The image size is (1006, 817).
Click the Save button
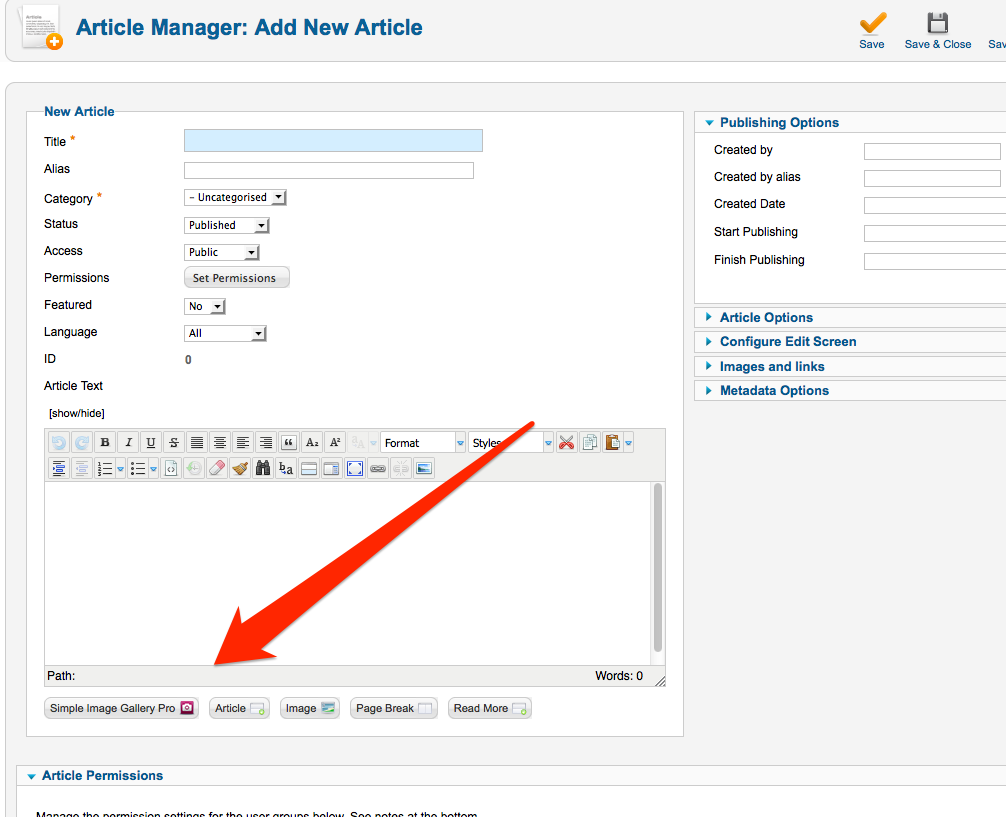tap(872, 31)
